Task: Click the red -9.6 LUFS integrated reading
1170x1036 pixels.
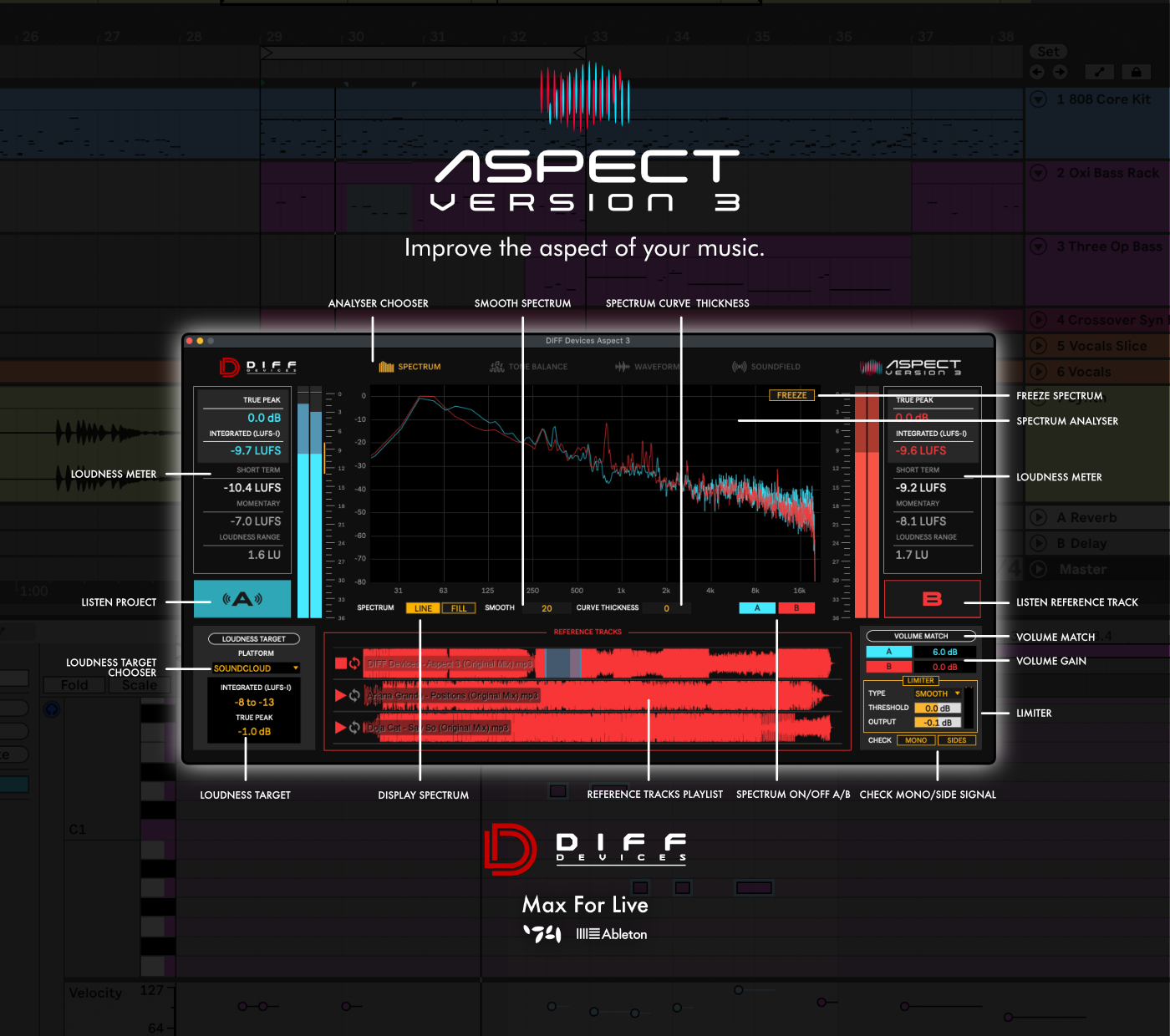Action: pyautogui.click(x=921, y=450)
